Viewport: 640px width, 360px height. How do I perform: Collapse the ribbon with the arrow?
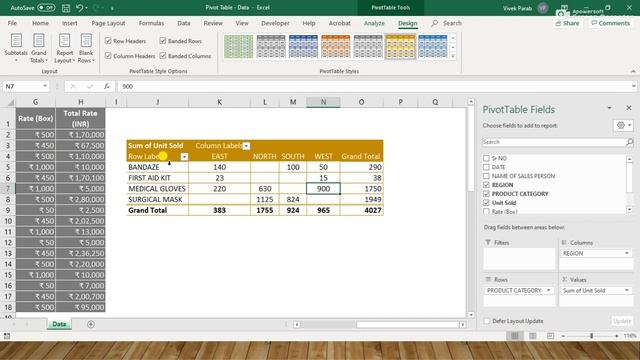click(633, 71)
